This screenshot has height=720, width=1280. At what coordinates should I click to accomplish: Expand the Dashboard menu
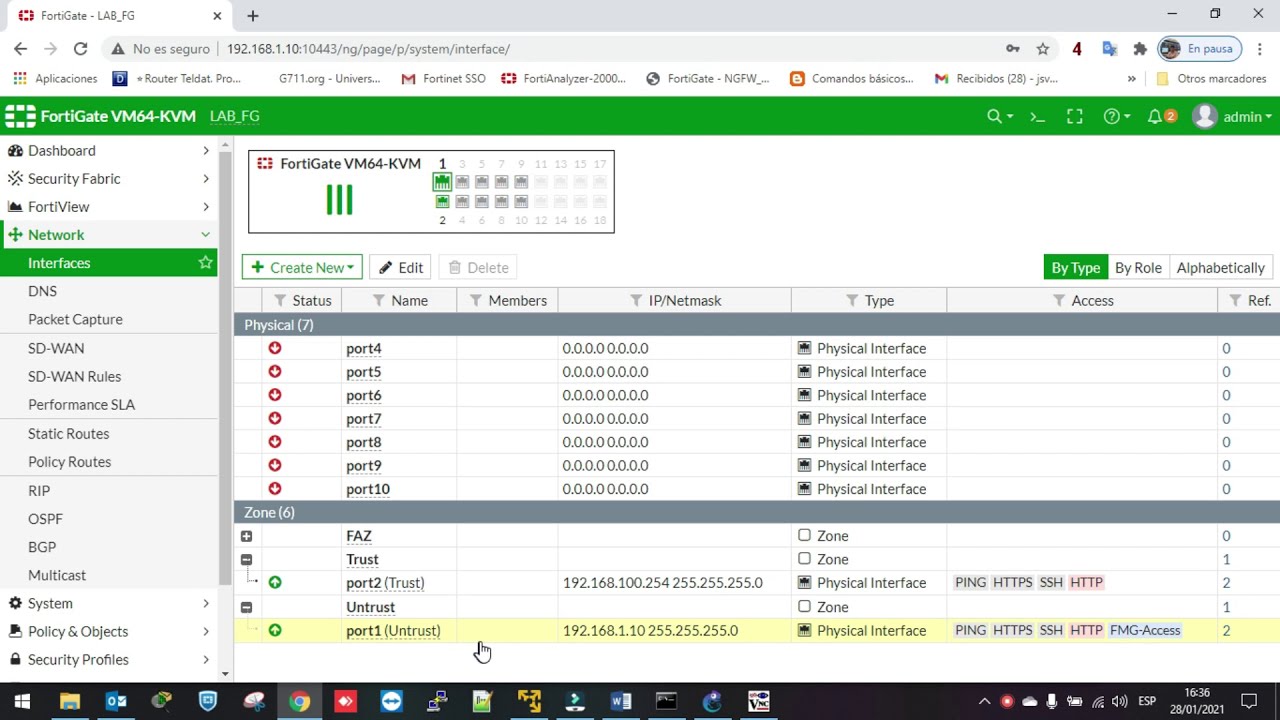pos(108,150)
